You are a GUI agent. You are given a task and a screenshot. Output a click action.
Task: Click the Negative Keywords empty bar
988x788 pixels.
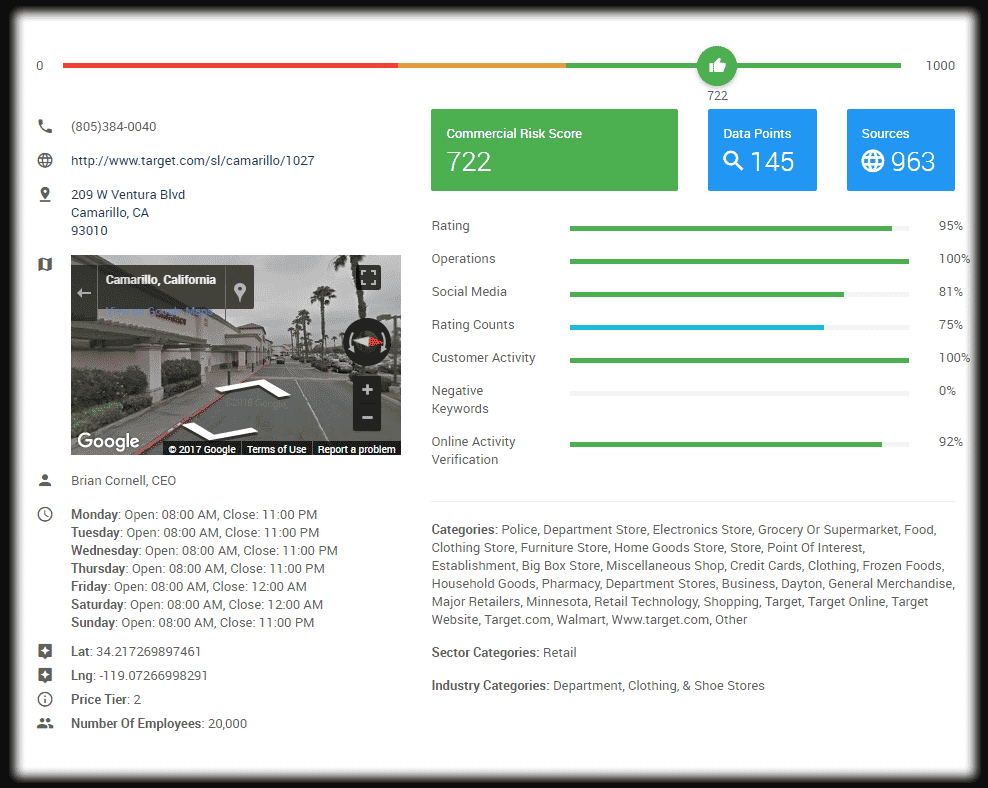[x=739, y=393]
